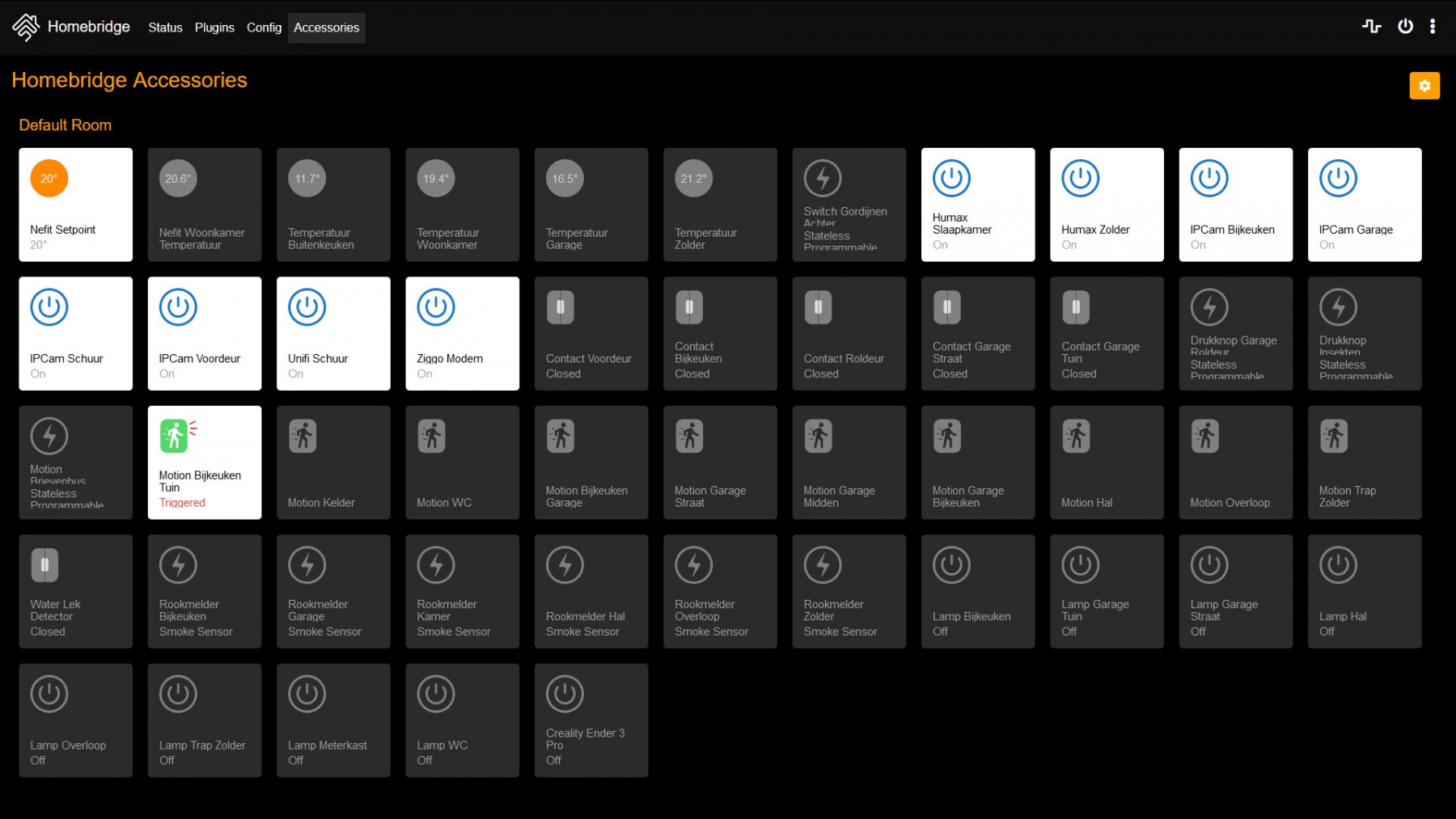Click the Contact Voordeur sensor icon
1456x819 pixels.
[560, 307]
